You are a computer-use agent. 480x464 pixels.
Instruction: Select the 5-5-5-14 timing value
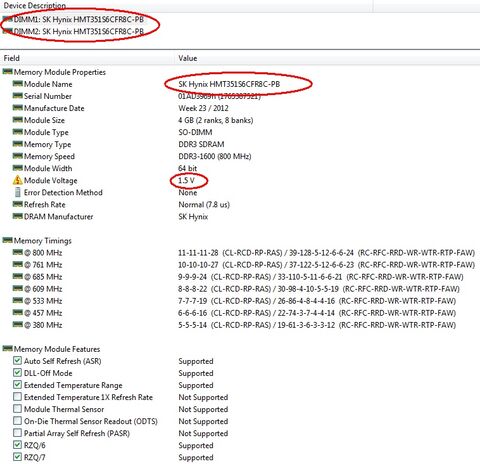click(x=192, y=325)
